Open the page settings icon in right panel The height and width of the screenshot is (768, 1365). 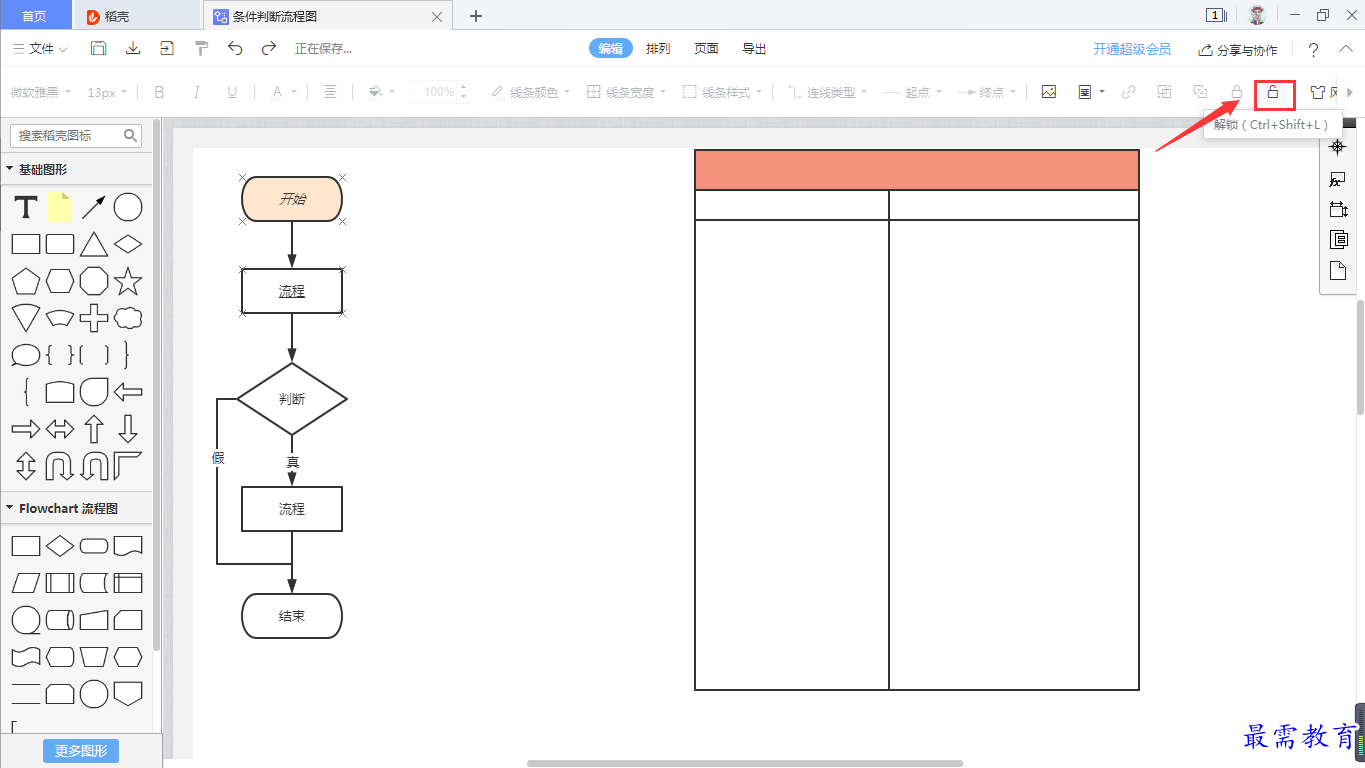pos(1338,270)
